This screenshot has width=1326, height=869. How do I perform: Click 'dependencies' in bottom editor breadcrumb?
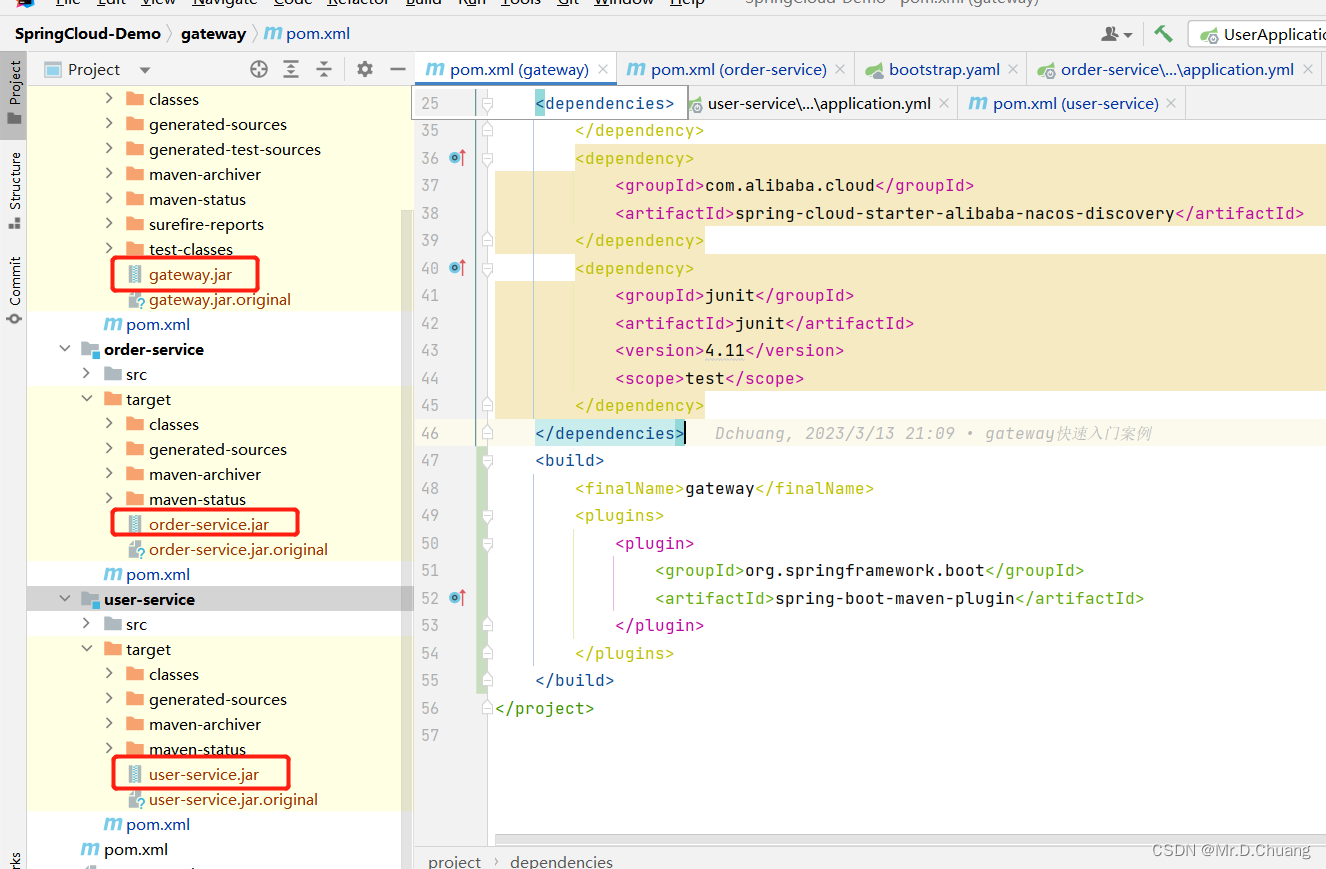(x=561, y=861)
